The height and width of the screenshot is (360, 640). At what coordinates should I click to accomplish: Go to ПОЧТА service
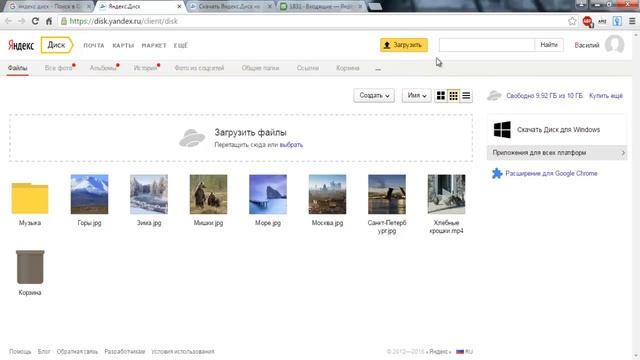pos(94,45)
